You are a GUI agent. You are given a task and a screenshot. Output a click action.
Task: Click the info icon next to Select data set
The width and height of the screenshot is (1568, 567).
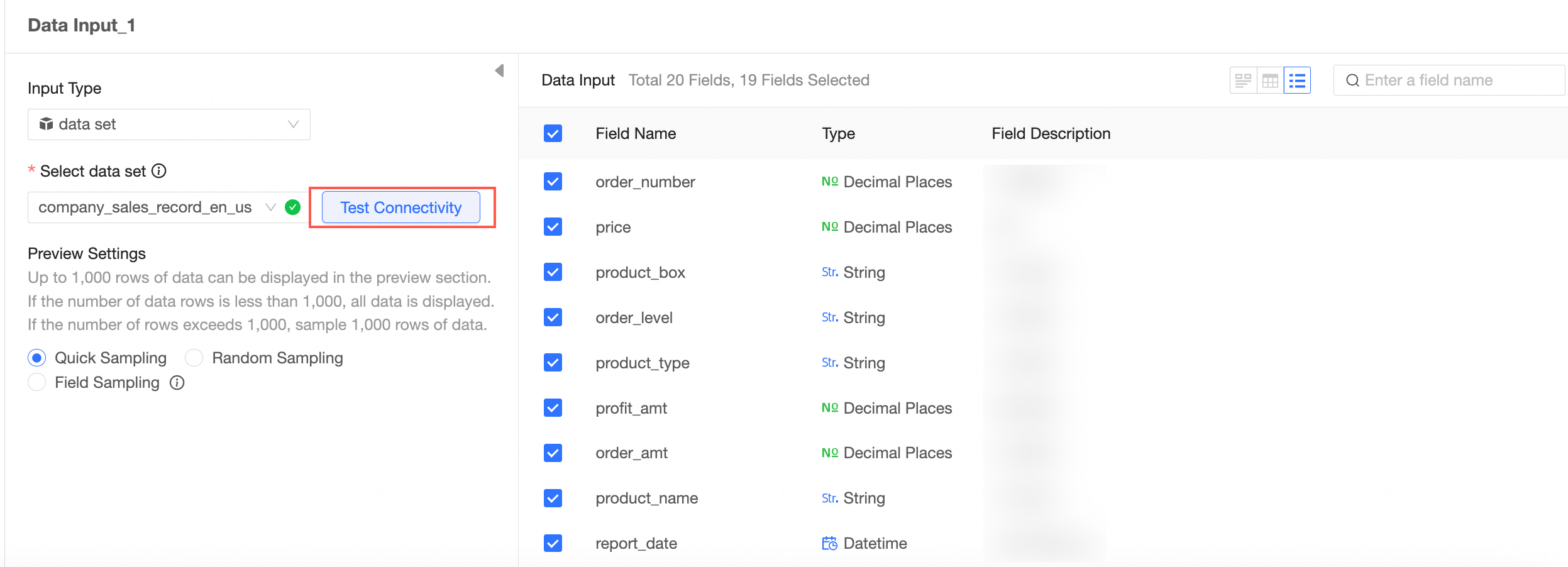pyautogui.click(x=159, y=171)
